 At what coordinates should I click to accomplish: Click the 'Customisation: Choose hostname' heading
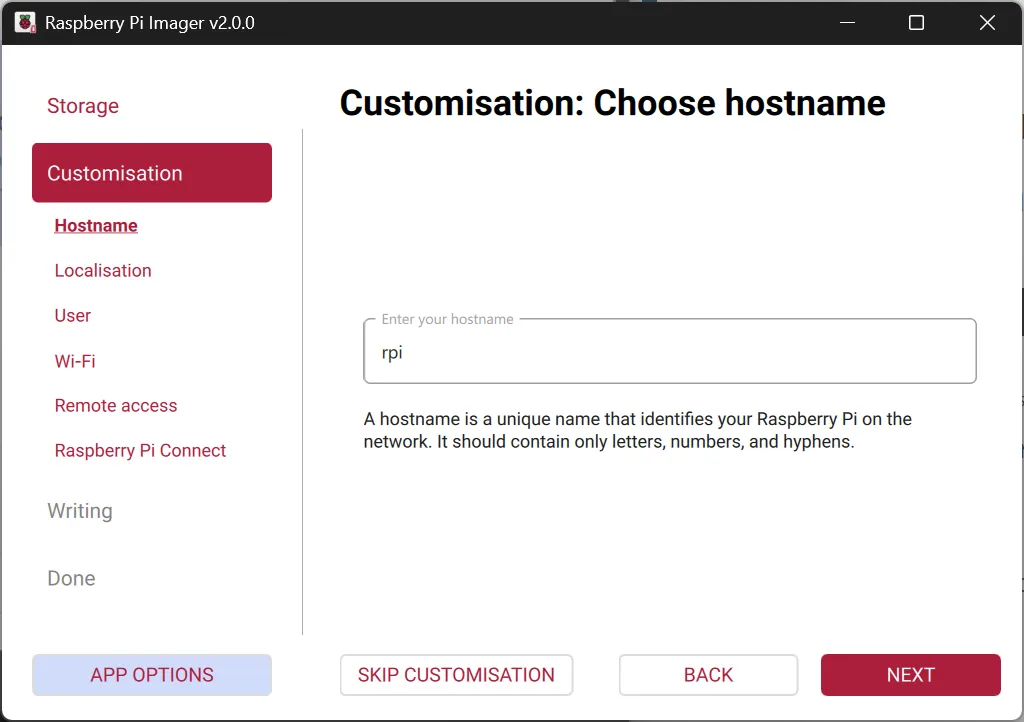(x=613, y=103)
